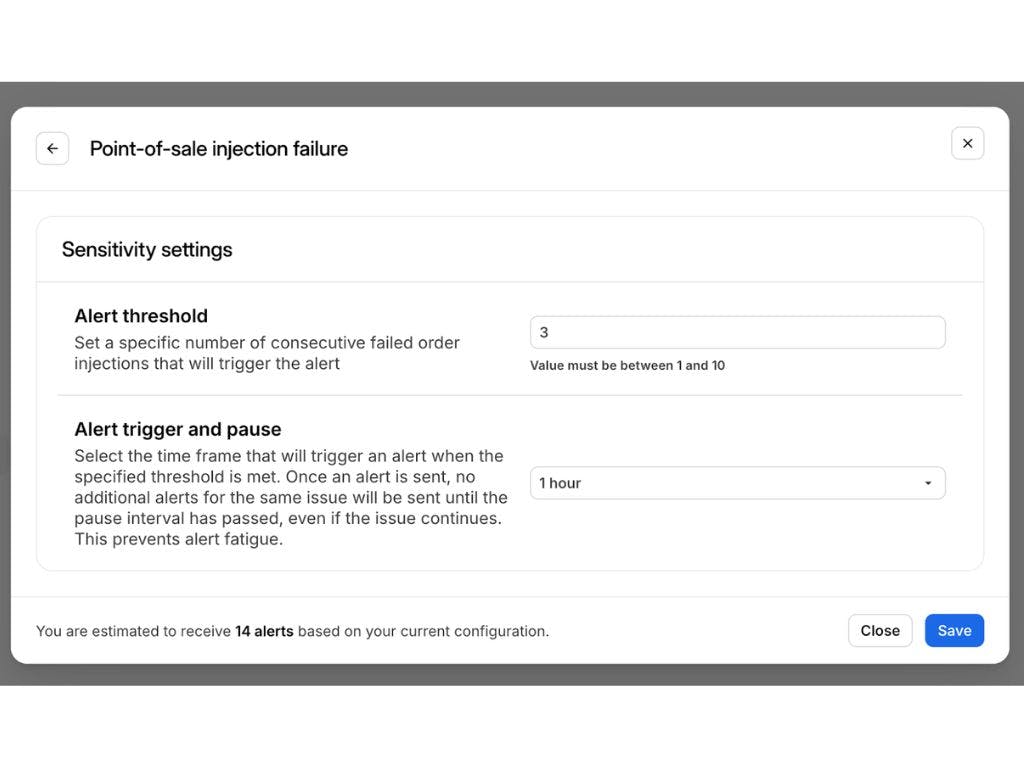
Task: Click the Alert threshold input field
Action: point(737,333)
